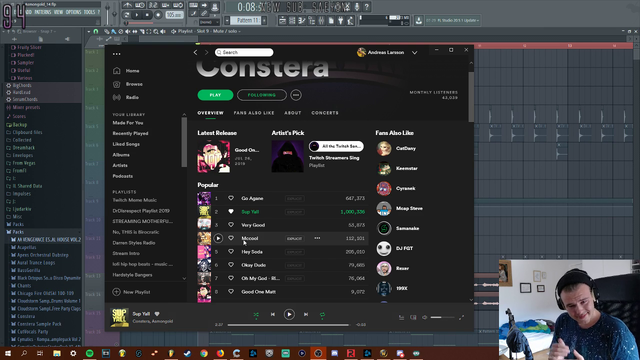Screen dimensions: 640x360
Task: Open Spotify from the Windows taskbar
Action: tap(89, 353)
